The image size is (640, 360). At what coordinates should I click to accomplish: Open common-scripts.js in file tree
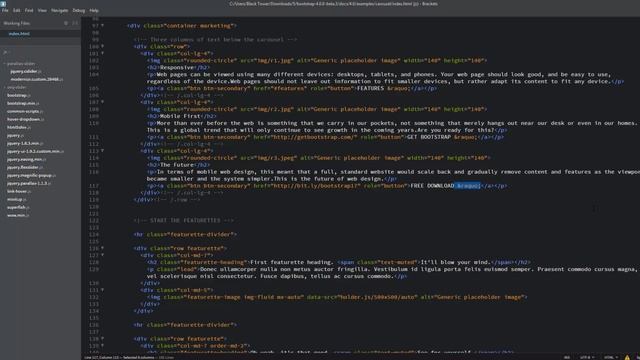point(25,111)
